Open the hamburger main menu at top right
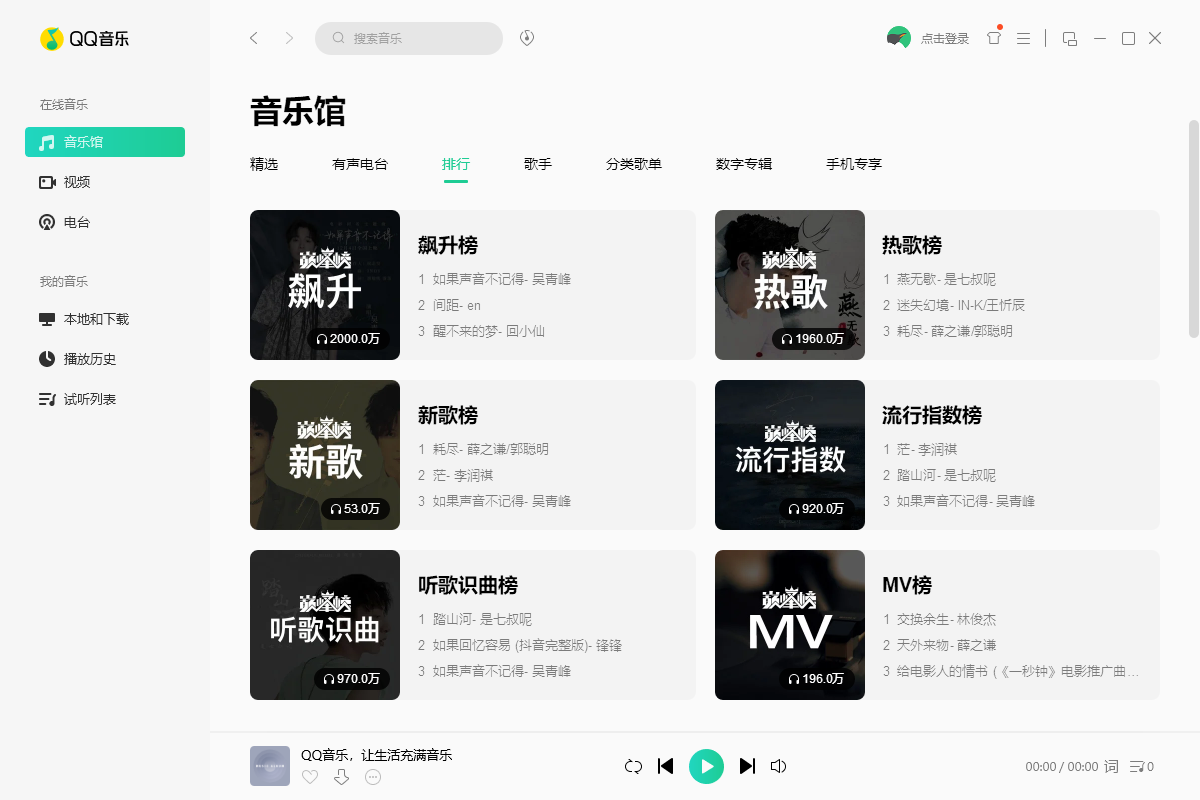The image size is (1200, 800). pos(1023,37)
